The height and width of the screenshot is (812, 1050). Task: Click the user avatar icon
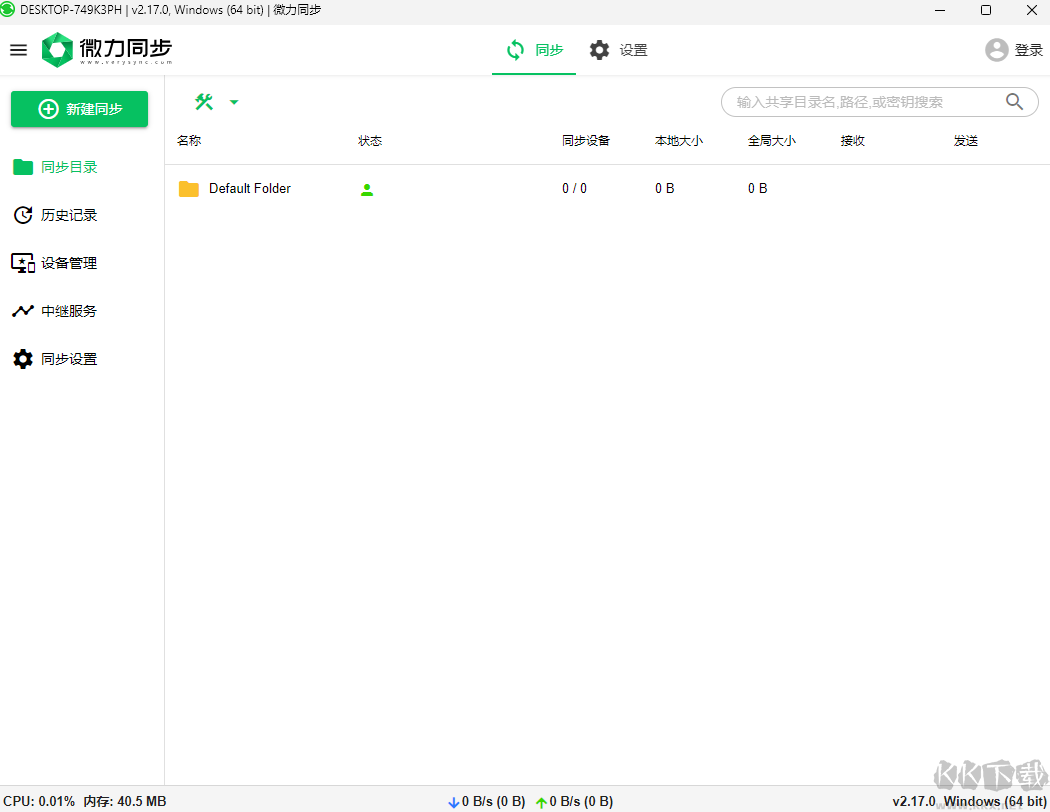click(996, 50)
